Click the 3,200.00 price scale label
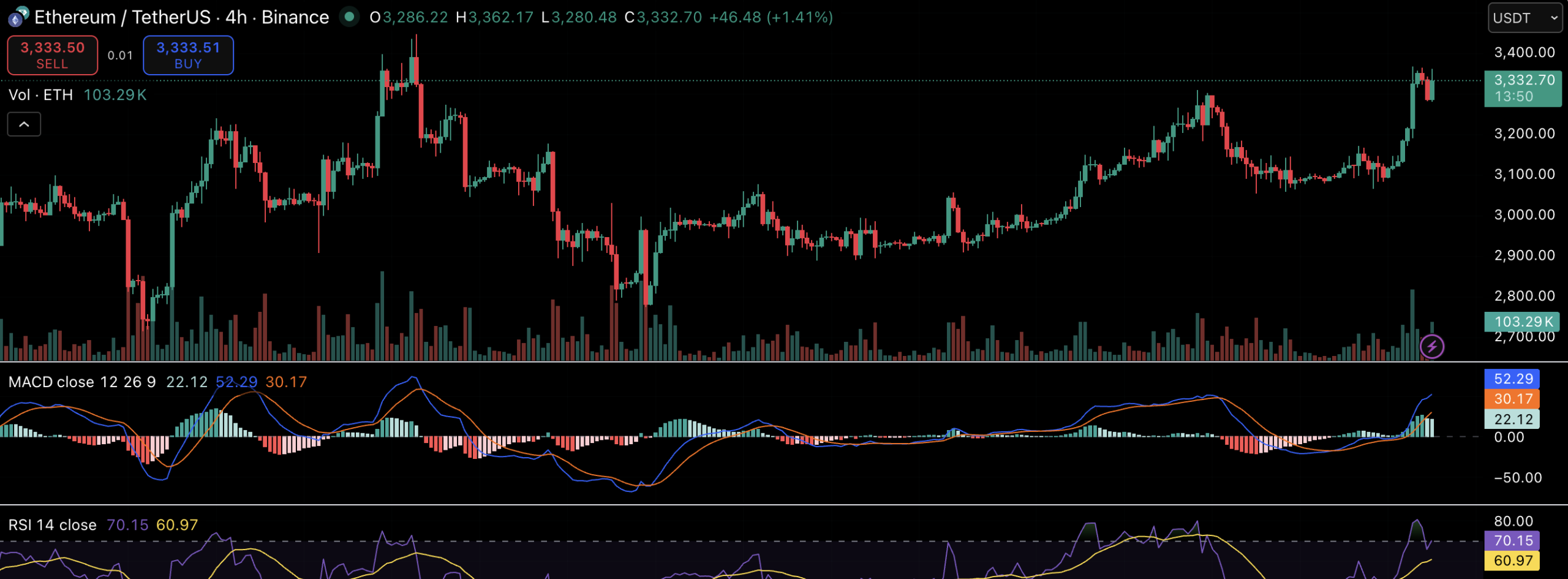This screenshot has height=579, width=1568. coord(1525,134)
